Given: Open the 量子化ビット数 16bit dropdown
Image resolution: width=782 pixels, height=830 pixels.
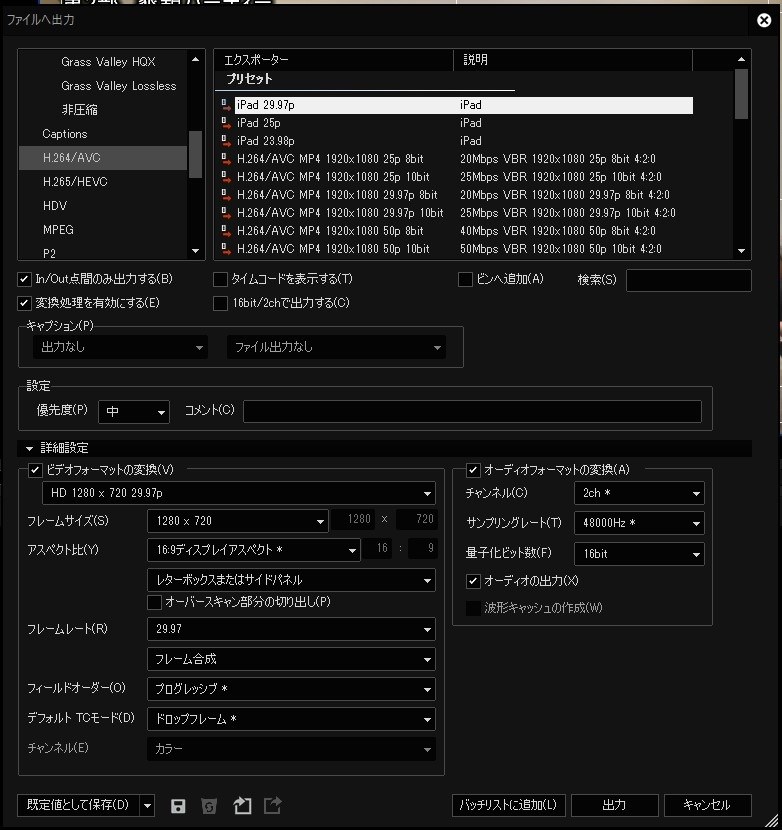Looking at the screenshot, I should [x=639, y=554].
